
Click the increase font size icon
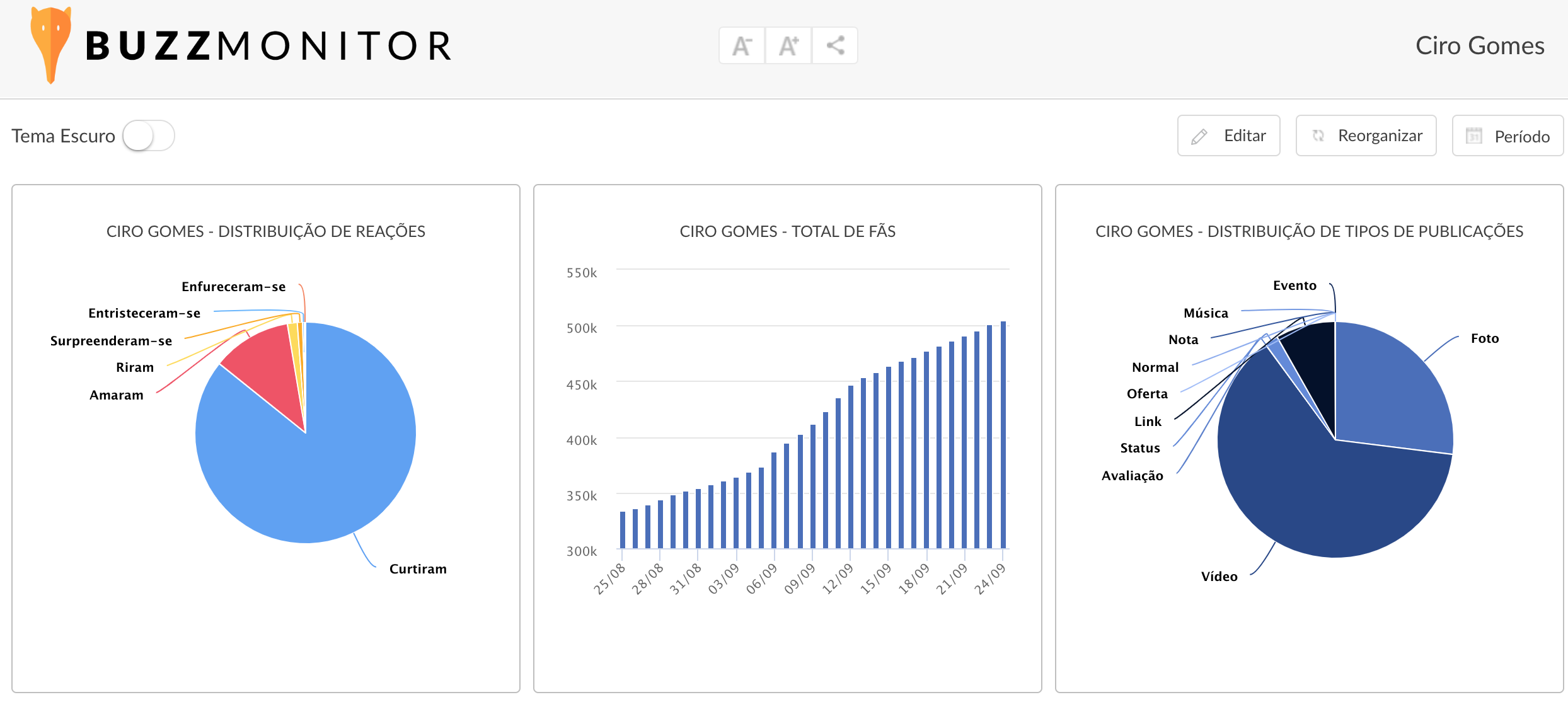tap(788, 45)
